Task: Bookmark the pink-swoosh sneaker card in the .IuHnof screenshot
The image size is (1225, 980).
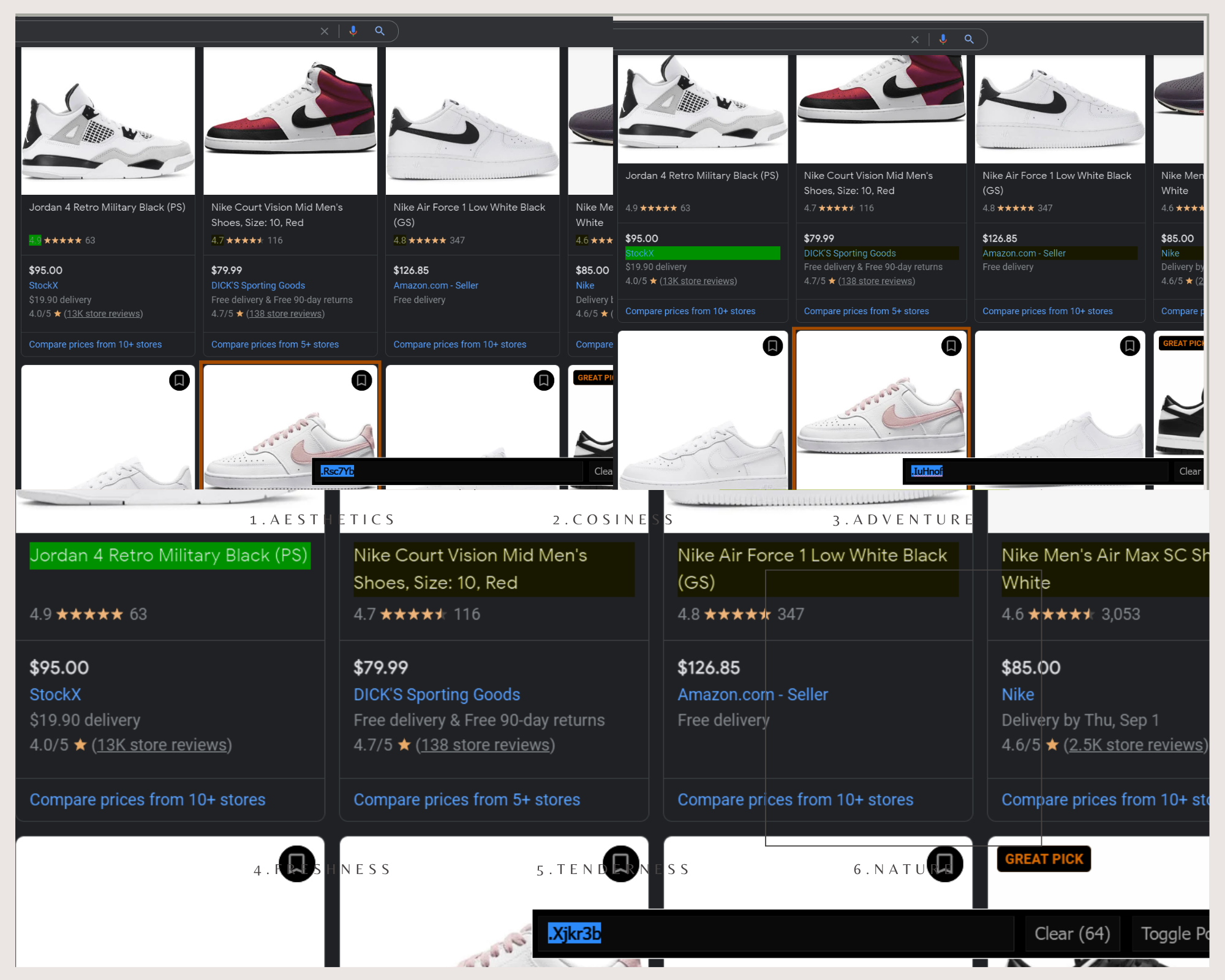Action: [951, 346]
